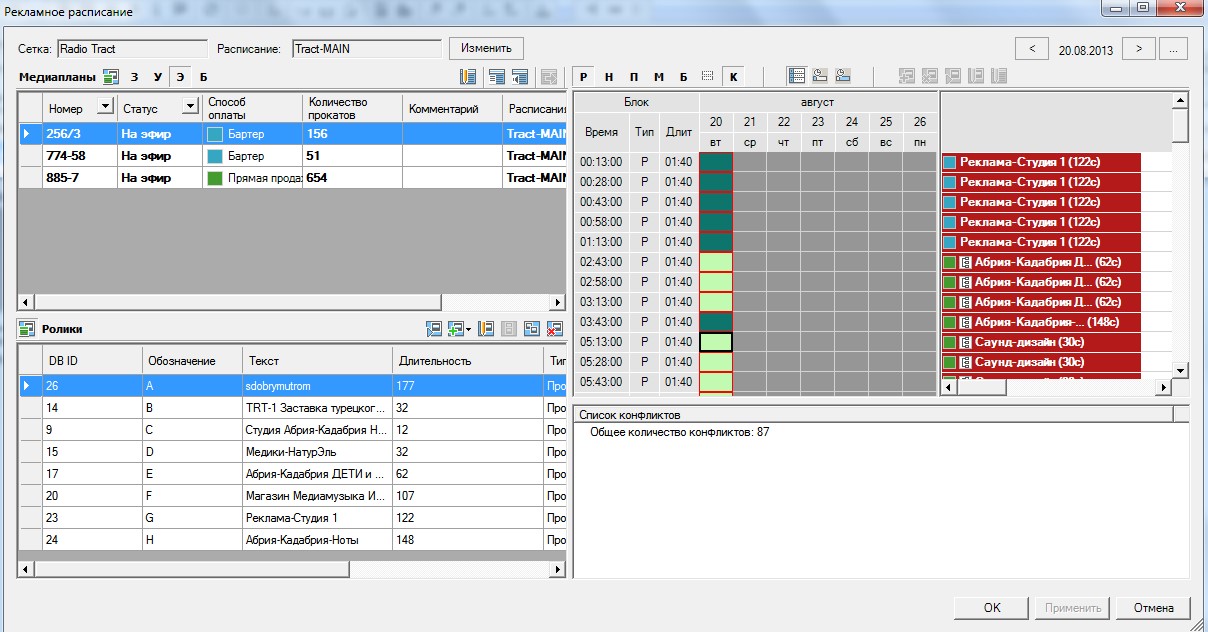
Task: Select the block list view icon
Action: point(797,76)
